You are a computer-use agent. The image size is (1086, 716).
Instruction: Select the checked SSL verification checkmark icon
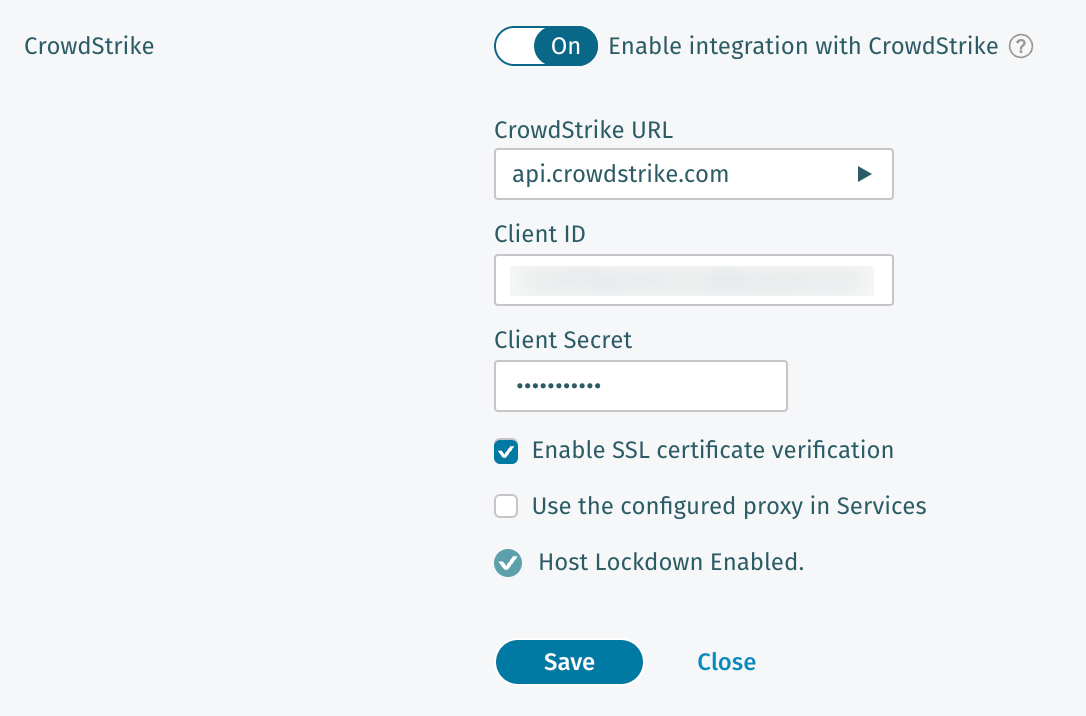(x=506, y=451)
